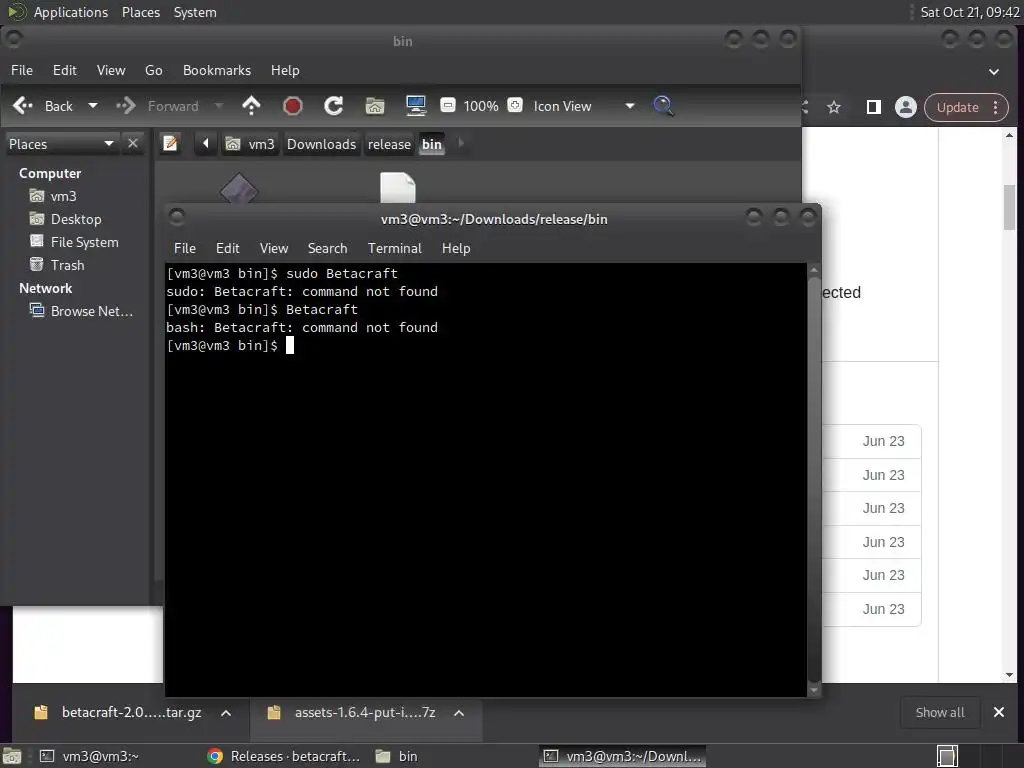Click the search magnifier icon
The image size is (1024, 768).
tap(663, 106)
